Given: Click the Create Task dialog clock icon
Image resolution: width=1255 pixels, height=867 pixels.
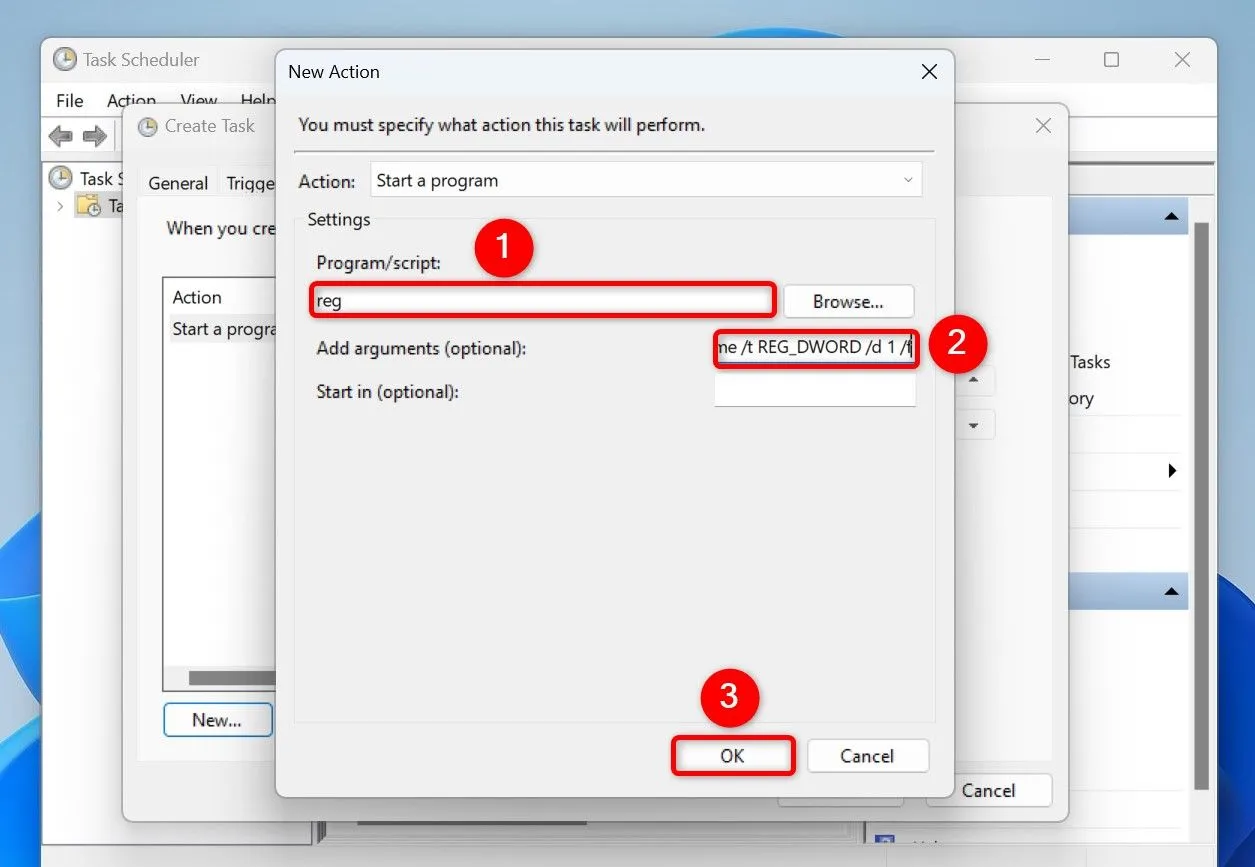Looking at the screenshot, I should point(146,126).
